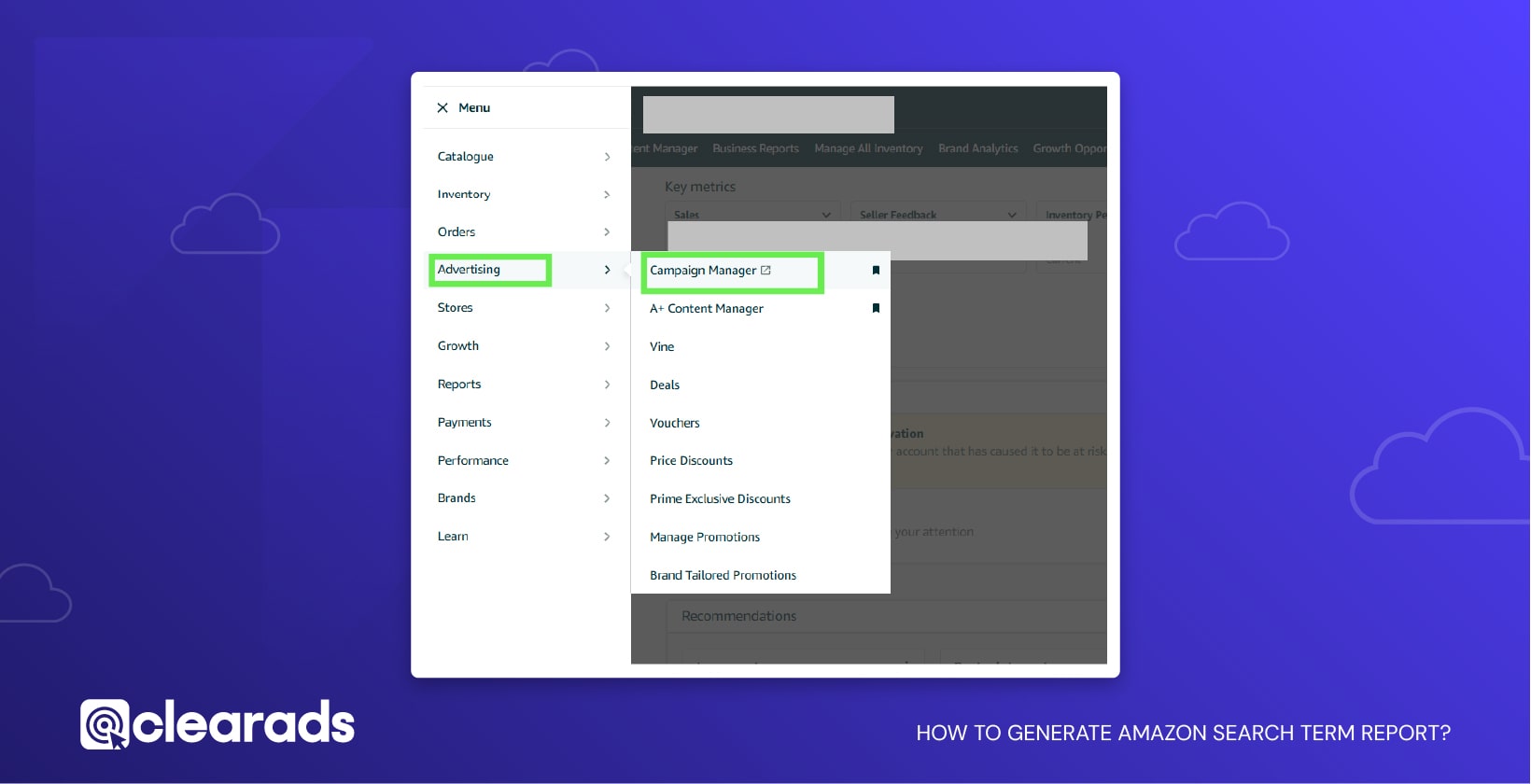Expand the Brands chevron arrow
This screenshot has height=784, width=1531.
(607, 498)
